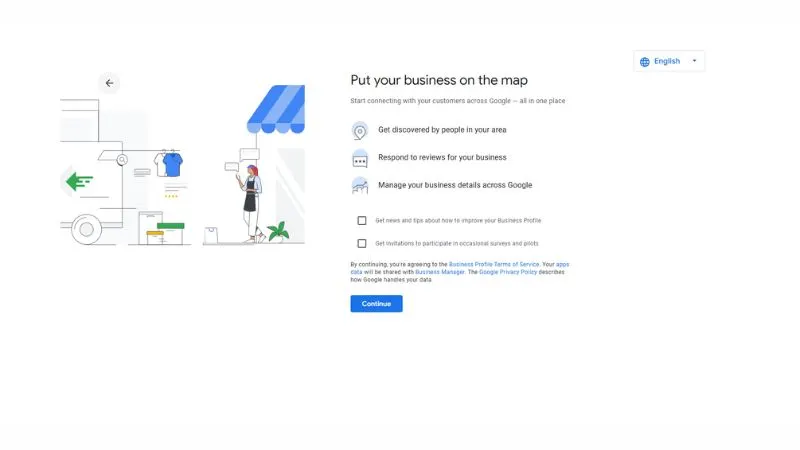Image resolution: width=800 pixels, height=450 pixels.
Task: Click the globe language icon
Action: 645,62
